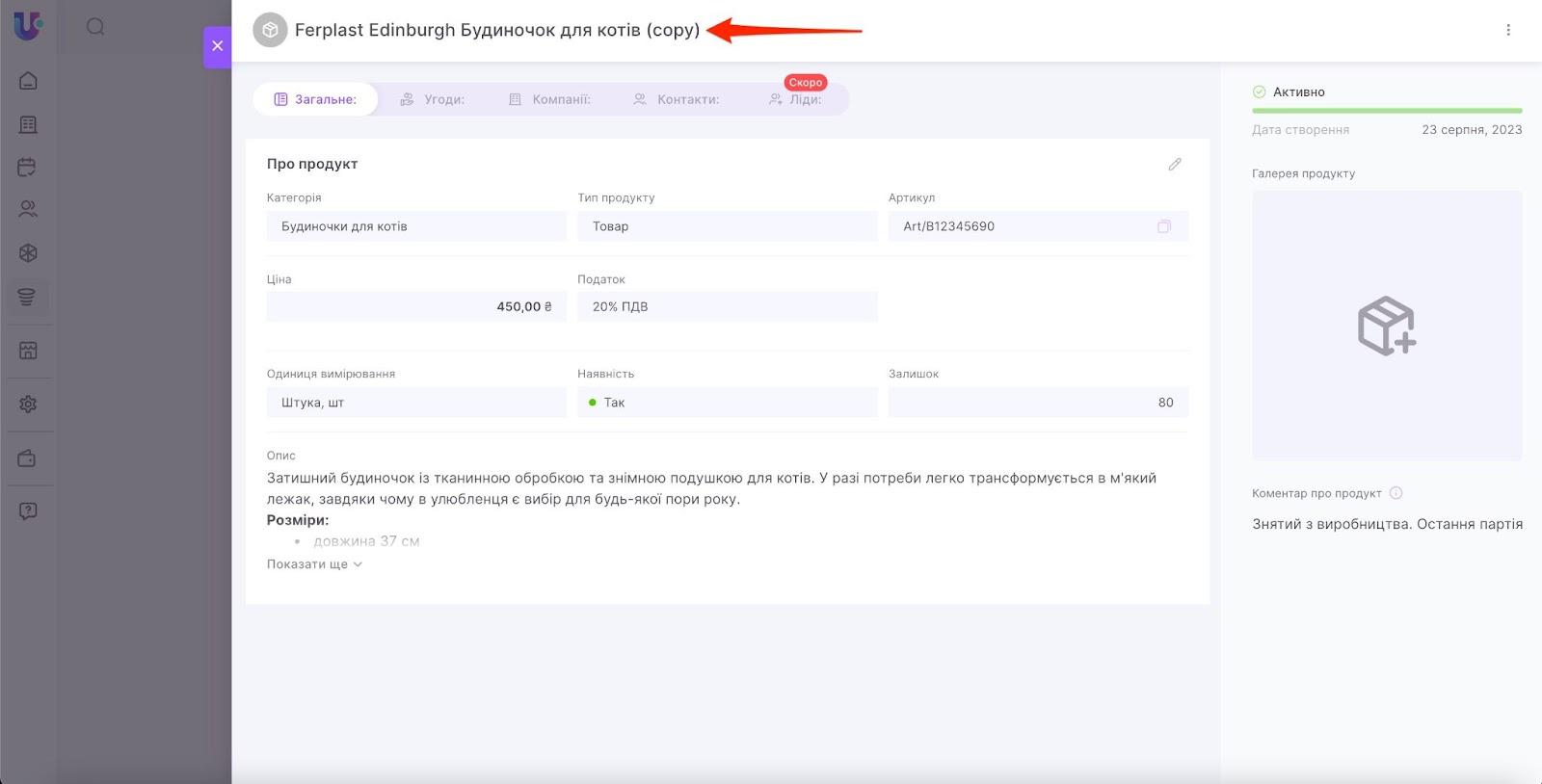Click the green status progress bar
Screen dimensions: 1542x784
tap(1387, 111)
